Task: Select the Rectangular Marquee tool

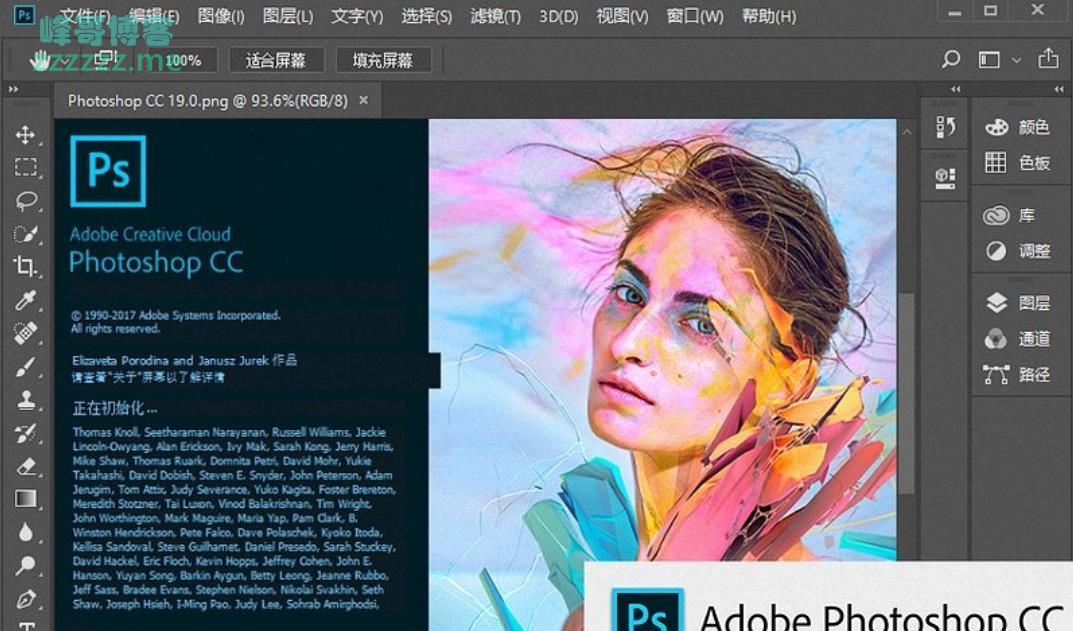Action: click(x=26, y=168)
